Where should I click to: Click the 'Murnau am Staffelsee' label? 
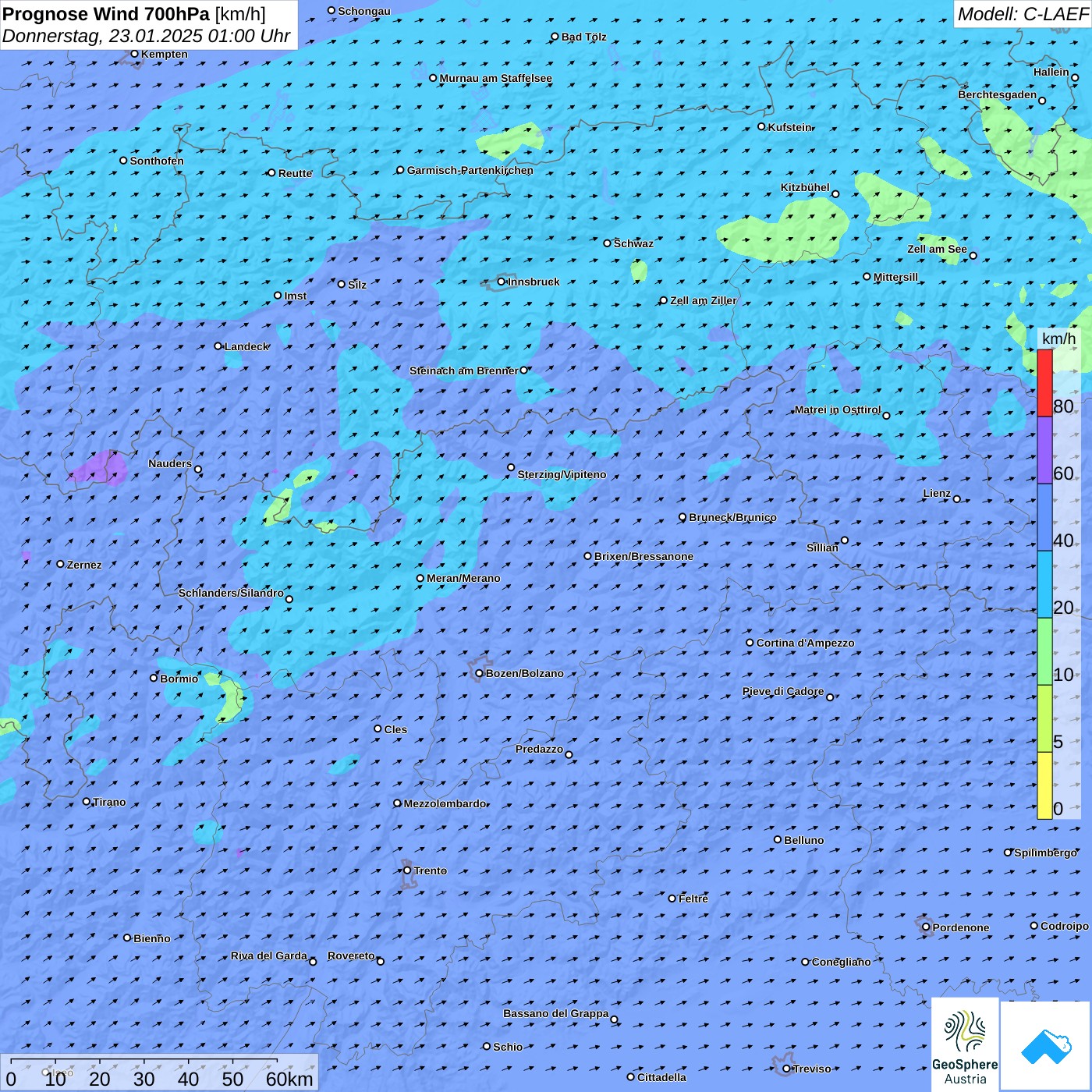495,78
